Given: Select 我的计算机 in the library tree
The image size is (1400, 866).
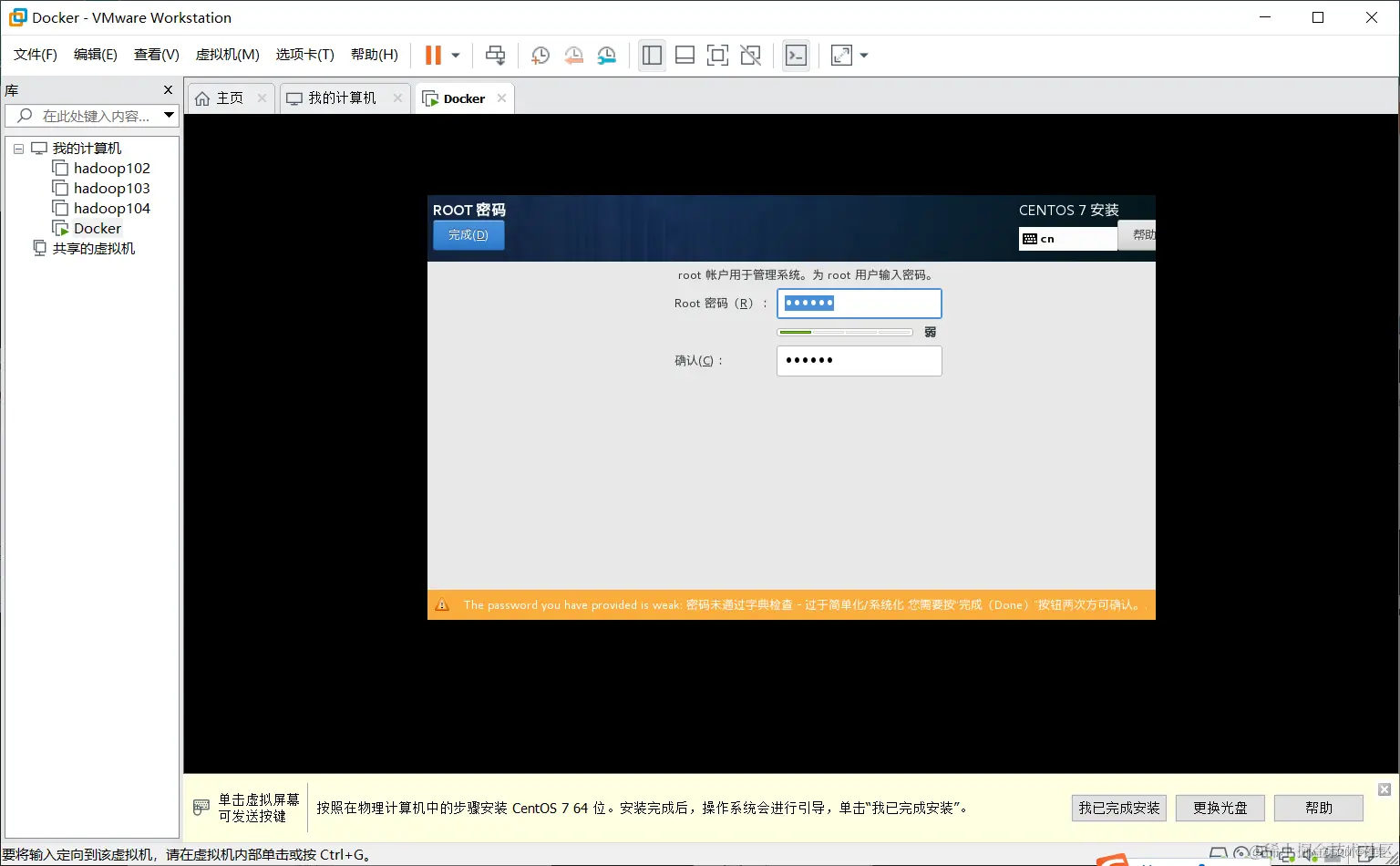Looking at the screenshot, I should tap(87, 148).
